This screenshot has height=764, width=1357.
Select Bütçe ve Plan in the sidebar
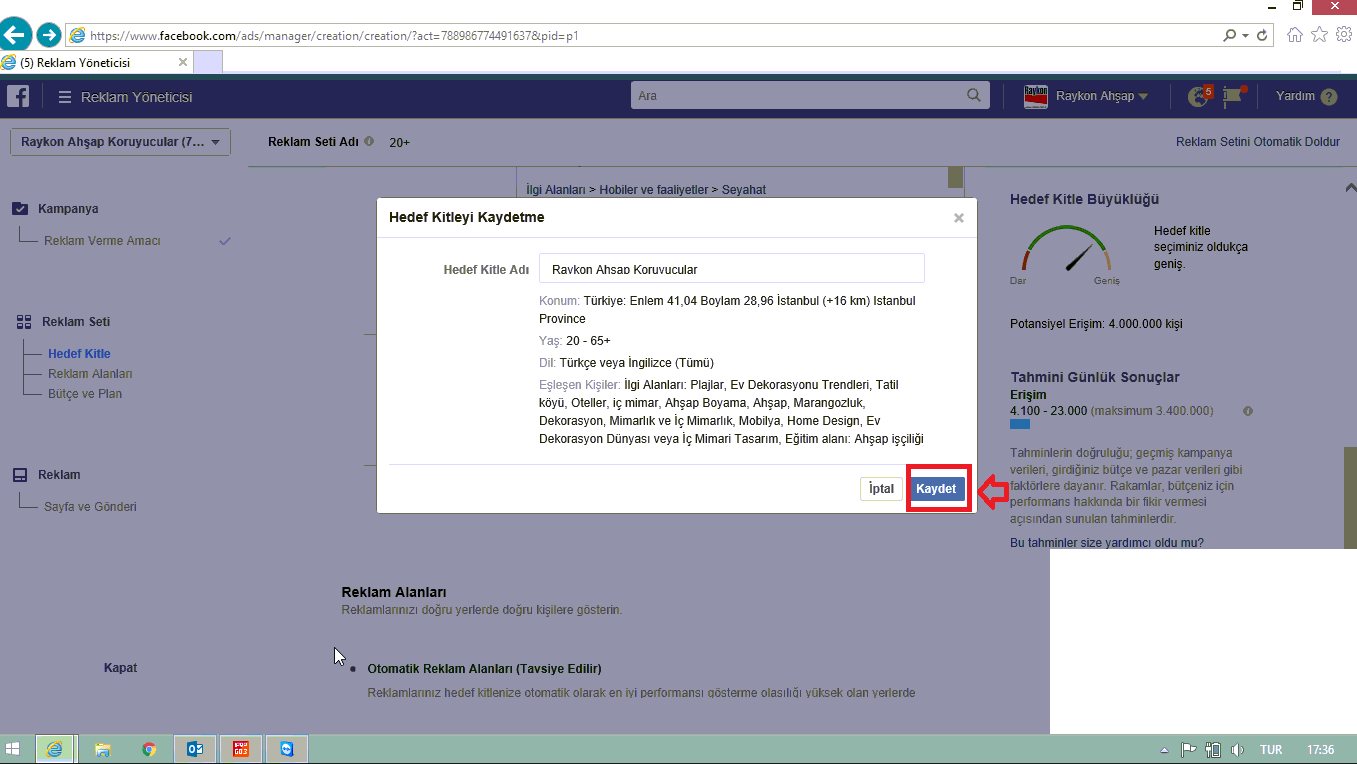click(85, 394)
